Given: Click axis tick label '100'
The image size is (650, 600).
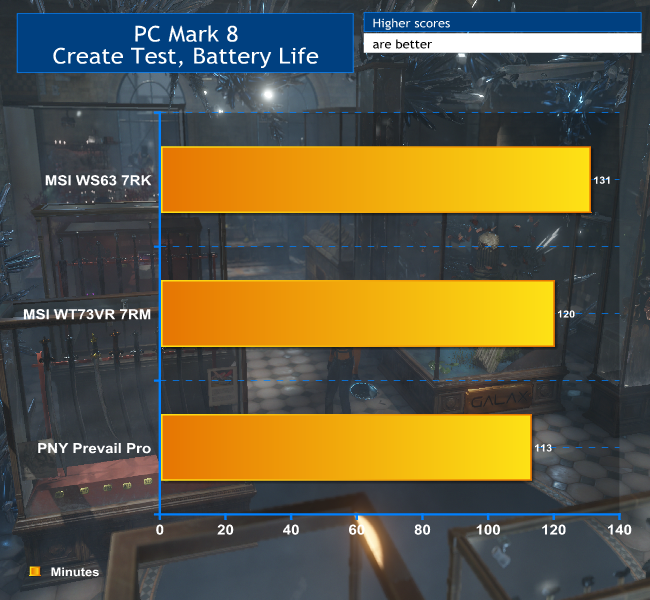Looking at the screenshot, I should pyautogui.click(x=488, y=530).
